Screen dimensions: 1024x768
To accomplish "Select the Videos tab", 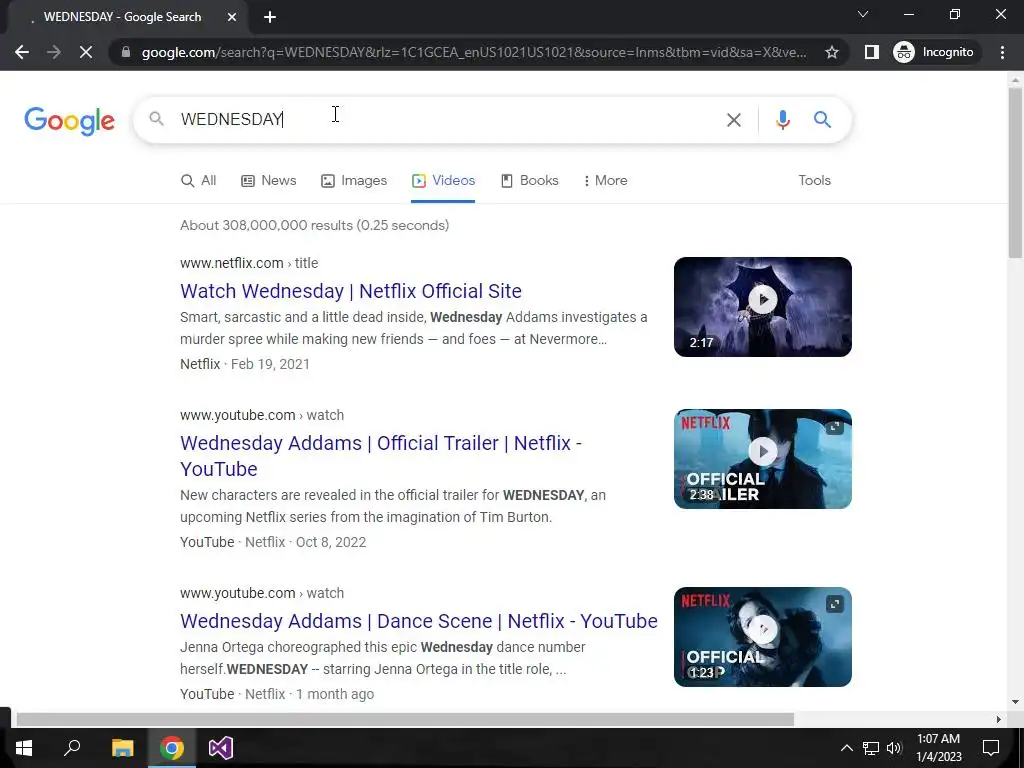I will coord(443,181).
